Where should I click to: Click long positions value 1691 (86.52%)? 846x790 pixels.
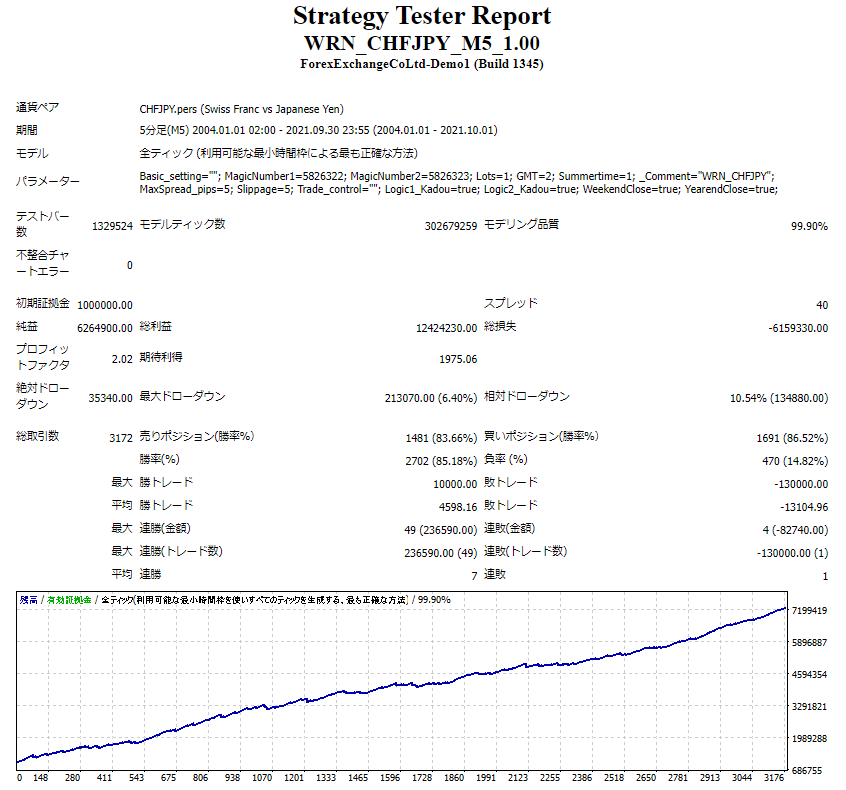(792, 438)
